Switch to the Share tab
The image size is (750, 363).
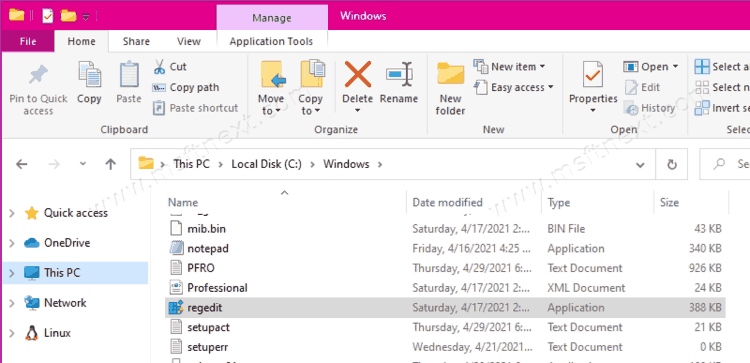tap(136, 42)
